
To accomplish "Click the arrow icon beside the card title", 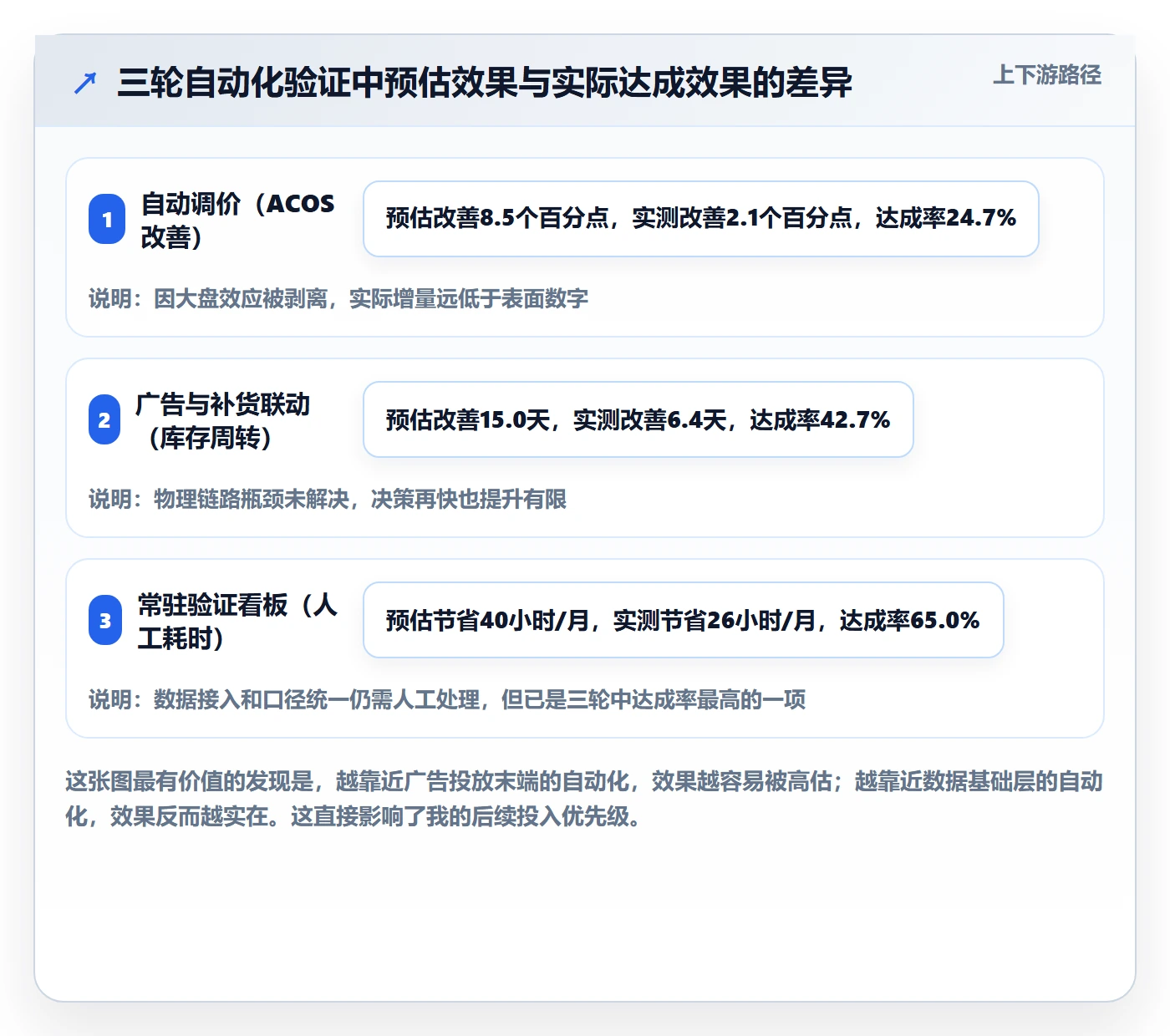I will [85, 83].
